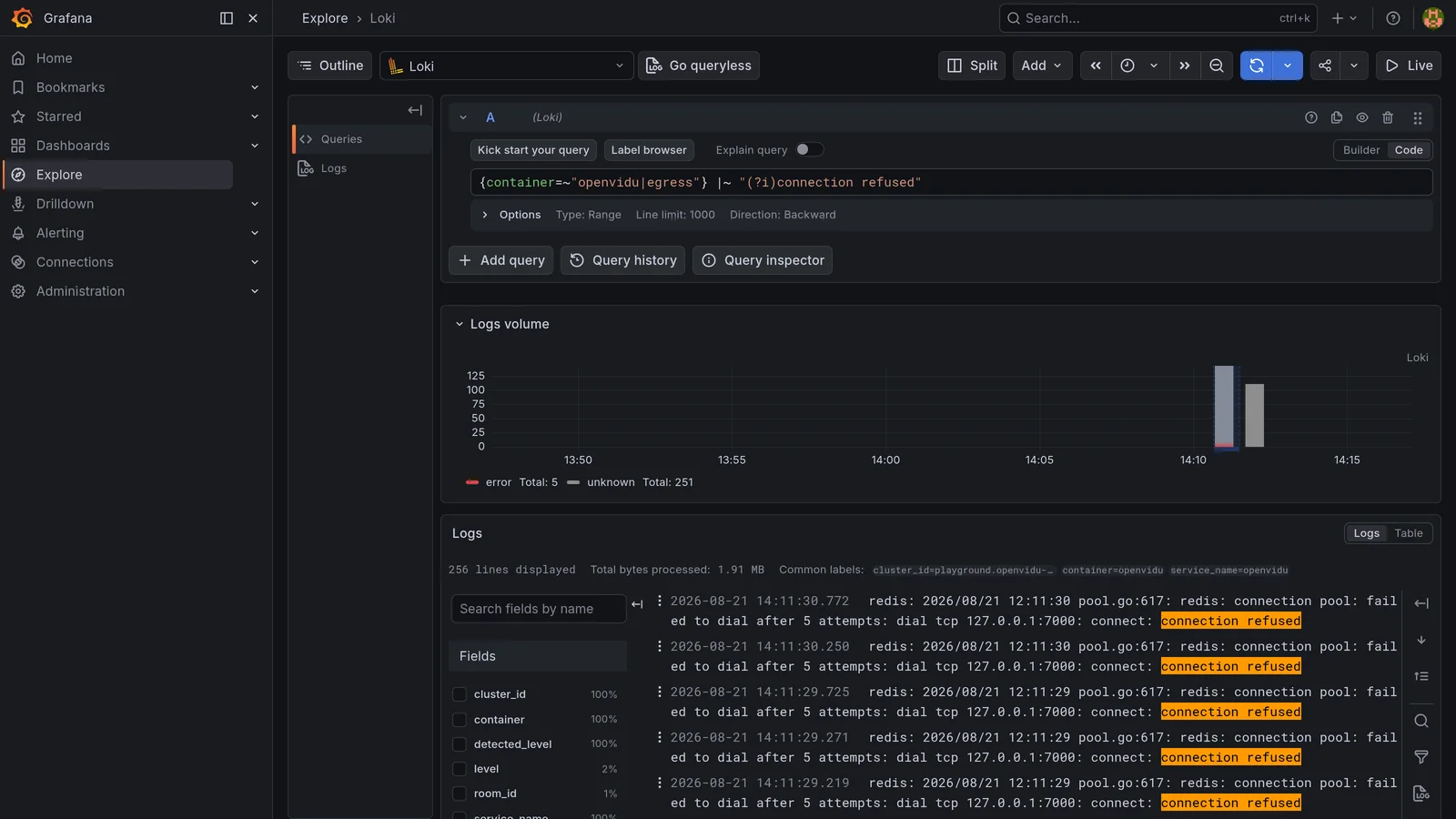Click the Grafana logo

(x=22, y=18)
